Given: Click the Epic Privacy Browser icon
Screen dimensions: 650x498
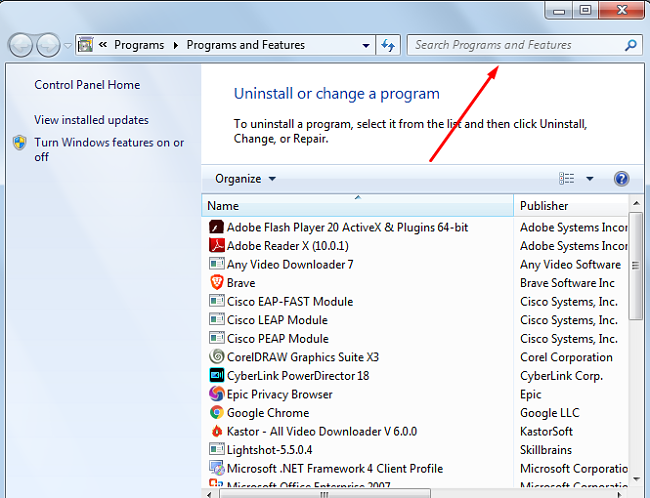Looking at the screenshot, I should click(x=216, y=394).
